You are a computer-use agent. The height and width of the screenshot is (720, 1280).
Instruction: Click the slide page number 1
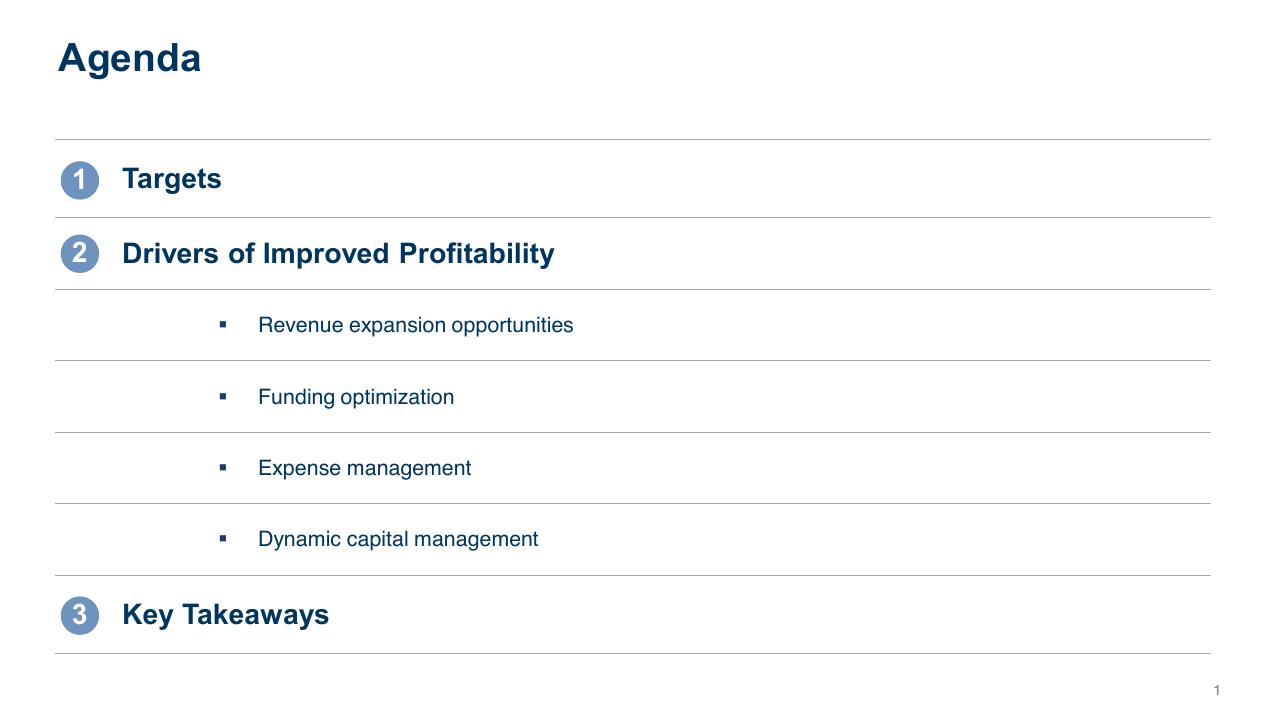[1217, 691]
